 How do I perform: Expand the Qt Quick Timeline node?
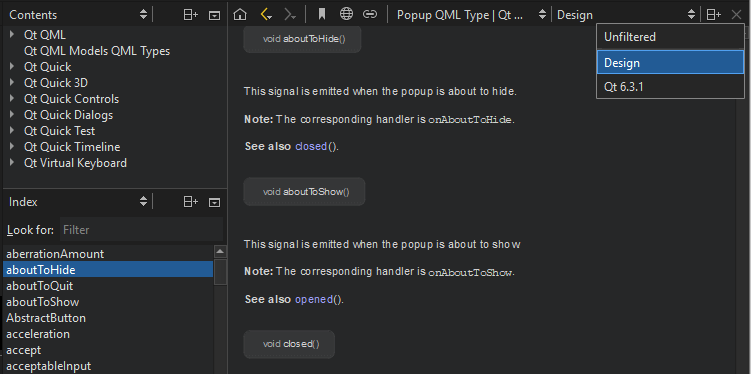(12, 147)
